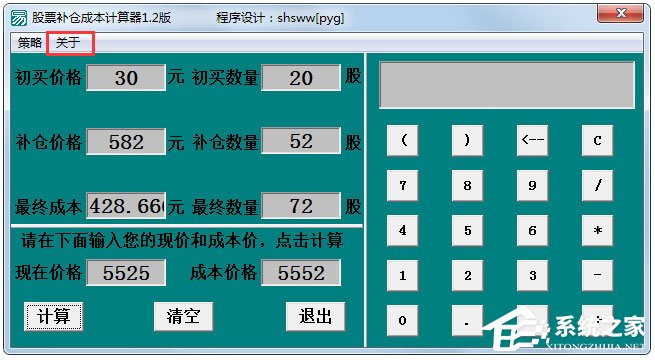Image resolution: width=655 pixels, height=360 pixels.
Task: Open the 策略 menu
Action: click(30, 43)
